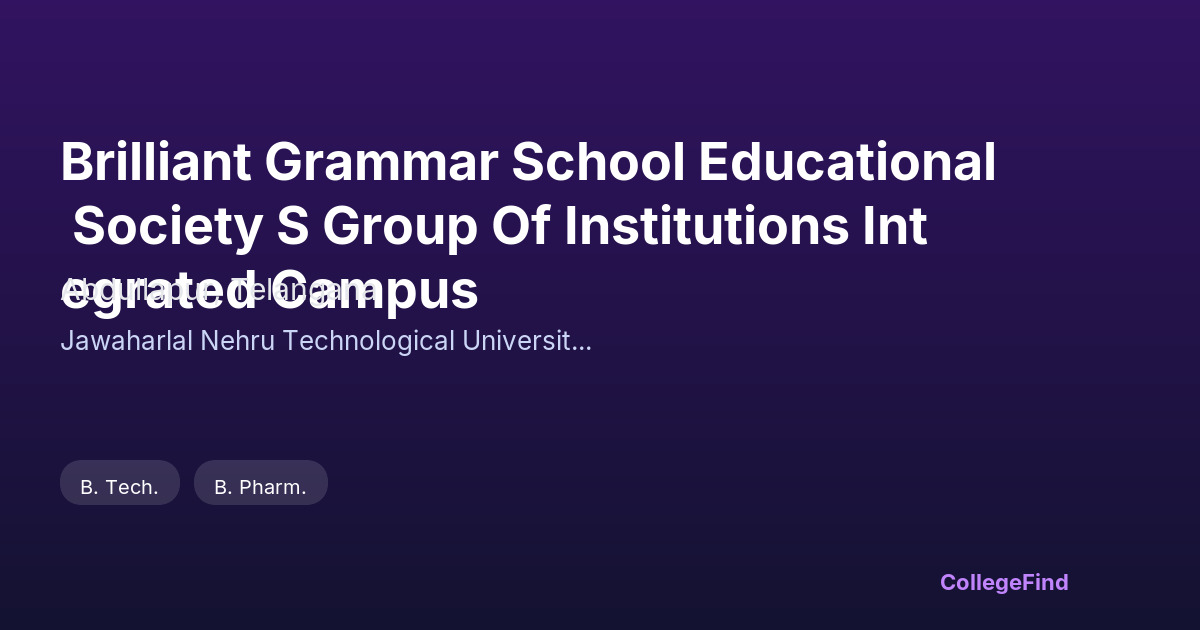Click the word Technological in subtitle

point(368,341)
